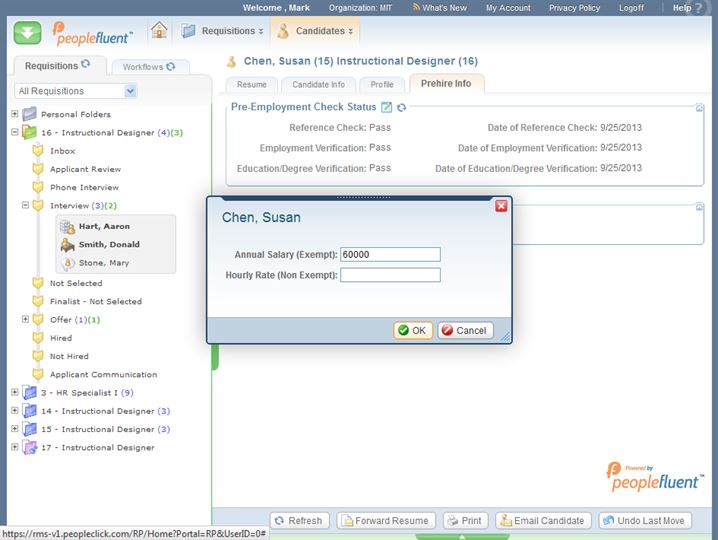Click the green download arrow icon
Screen dimensions: 718x540
(28, 31)
